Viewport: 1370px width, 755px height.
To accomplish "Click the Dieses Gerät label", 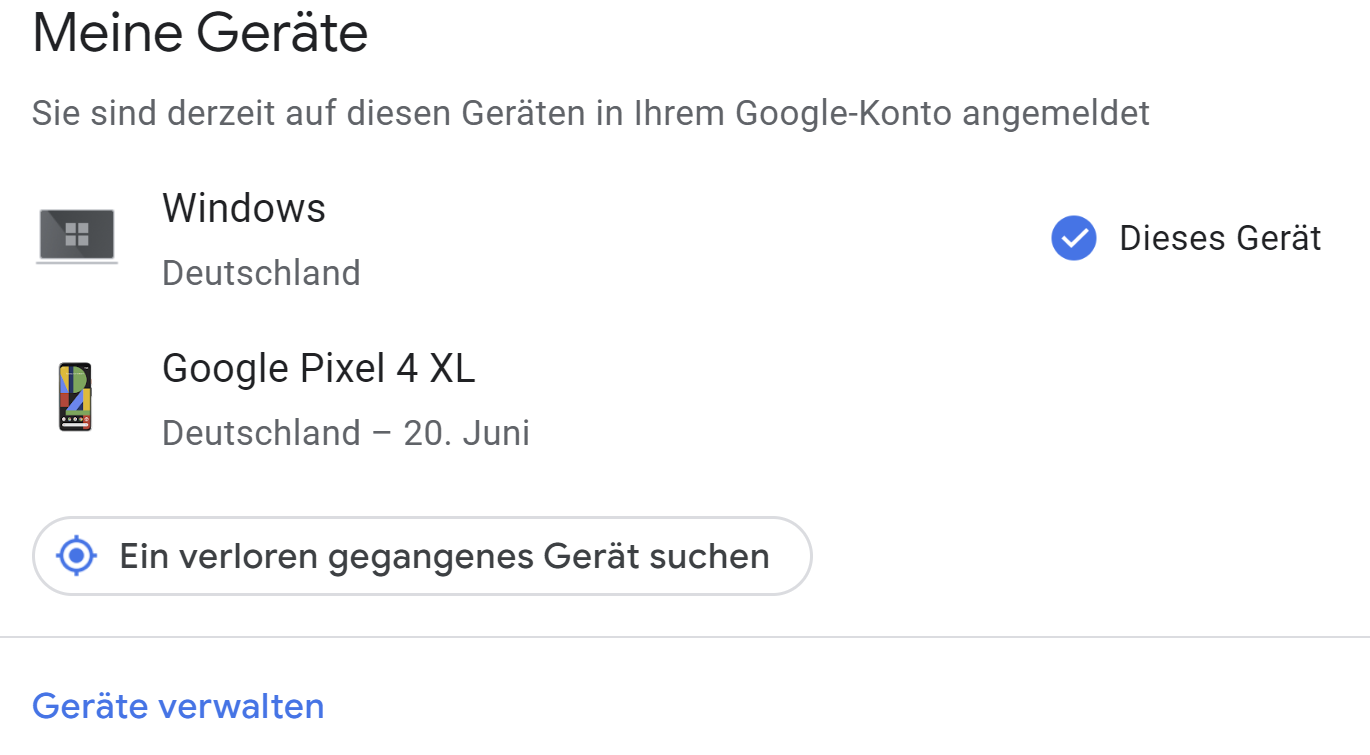I will pyautogui.click(x=1220, y=238).
